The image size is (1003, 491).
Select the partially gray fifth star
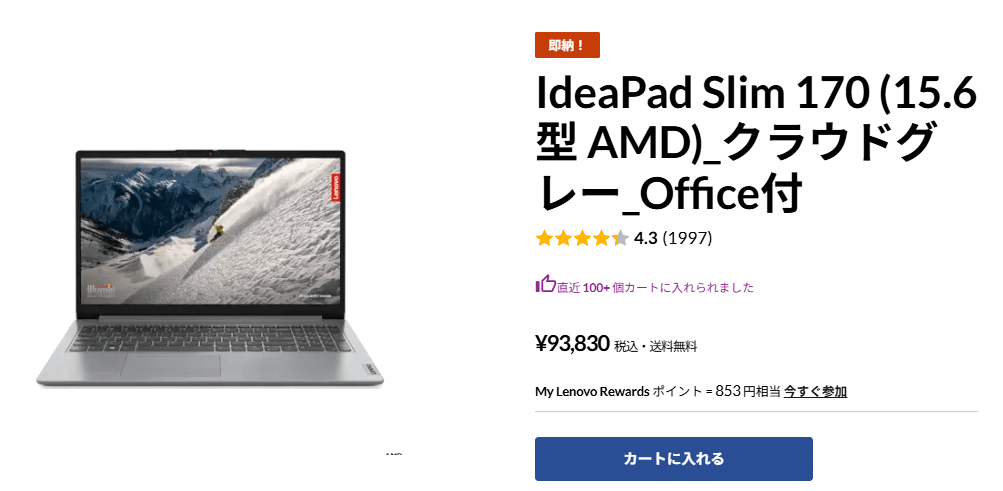click(x=620, y=238)
